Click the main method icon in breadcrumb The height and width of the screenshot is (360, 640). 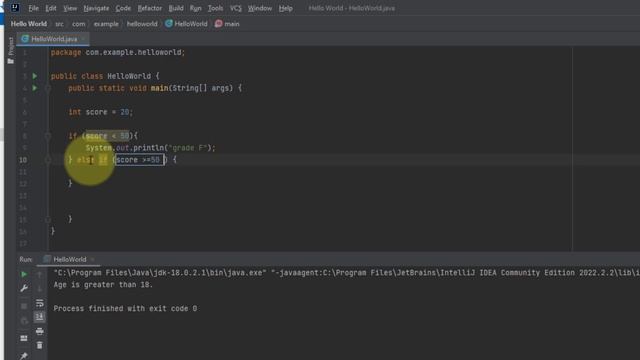[218, 24]
